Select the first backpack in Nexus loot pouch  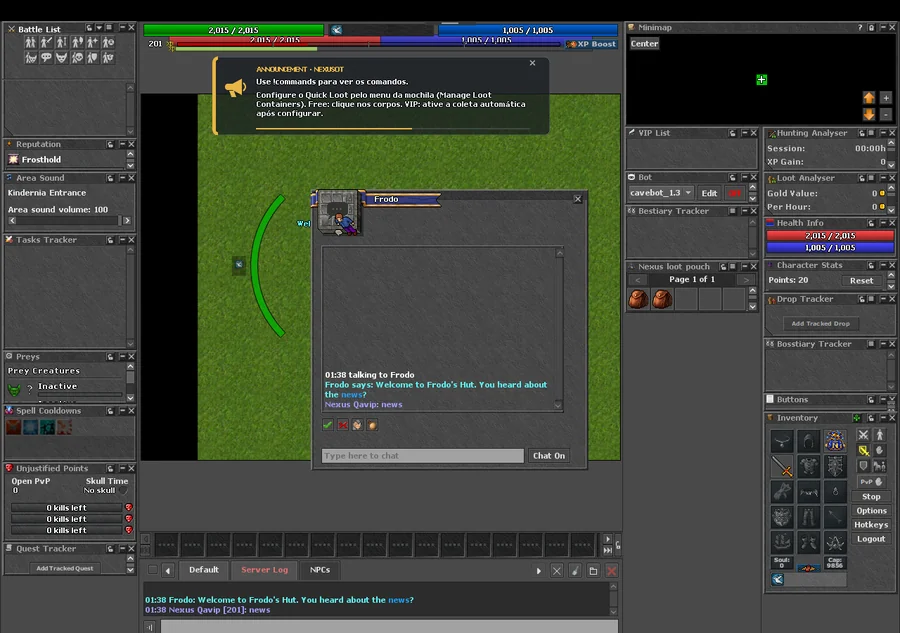[638, 299]
